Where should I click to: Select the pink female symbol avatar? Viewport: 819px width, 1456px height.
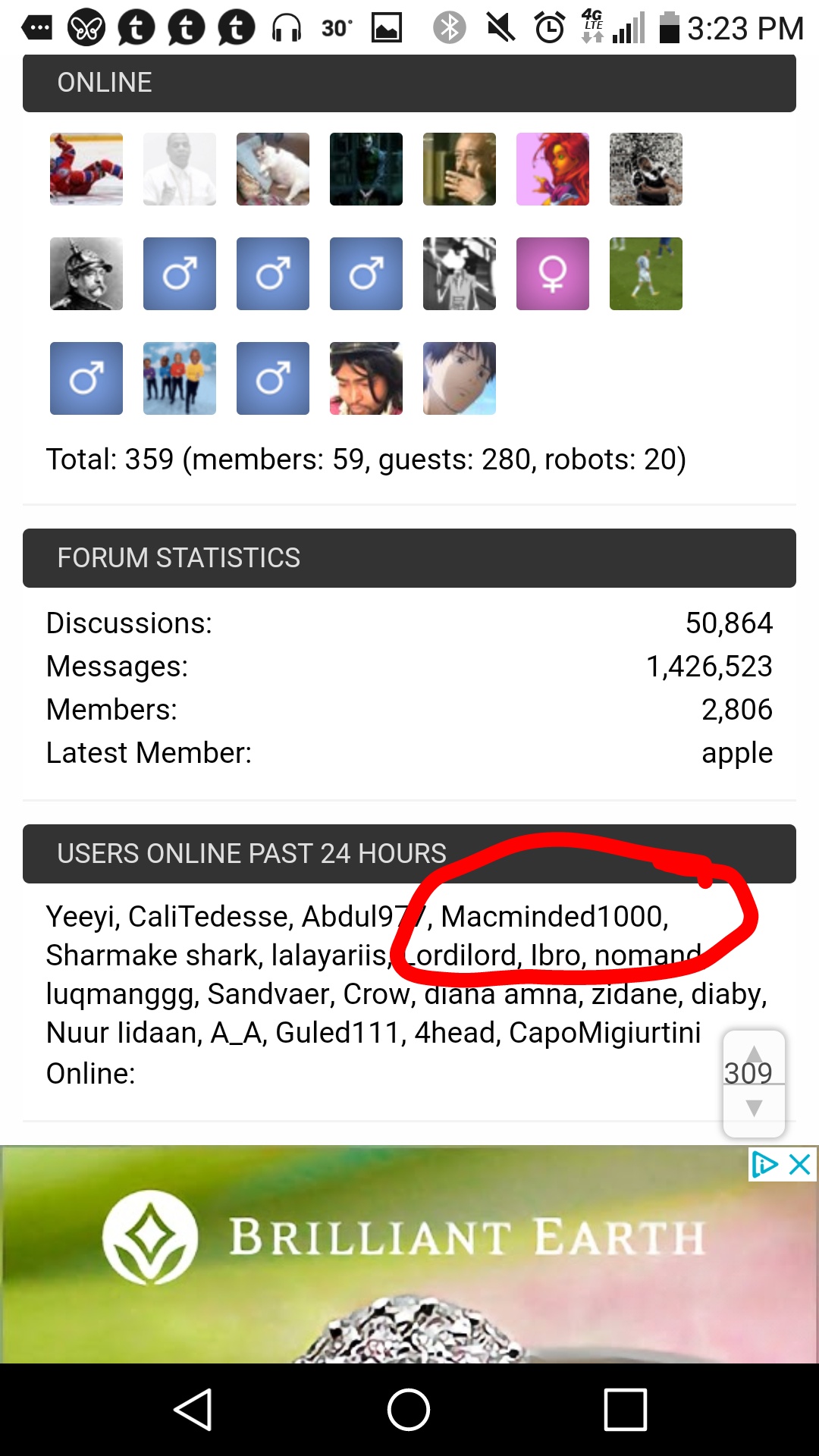coord(553,274)
